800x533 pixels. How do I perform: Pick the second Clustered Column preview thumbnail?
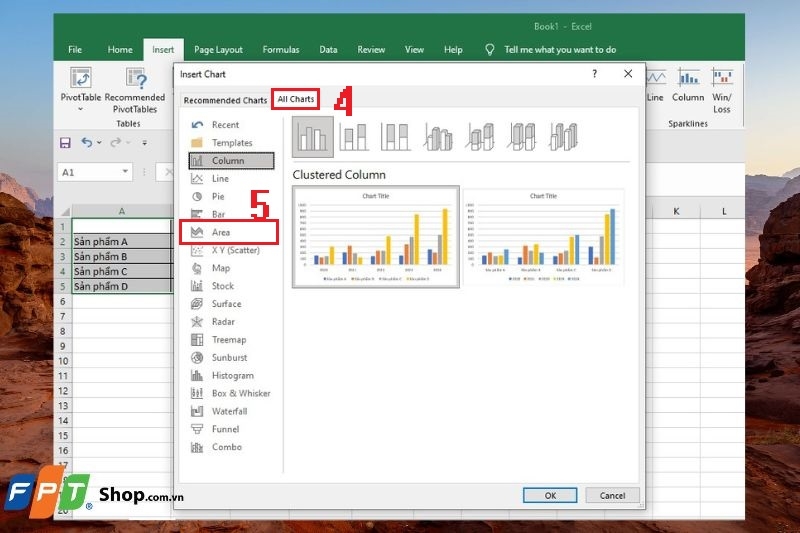(x=543, y=237)
